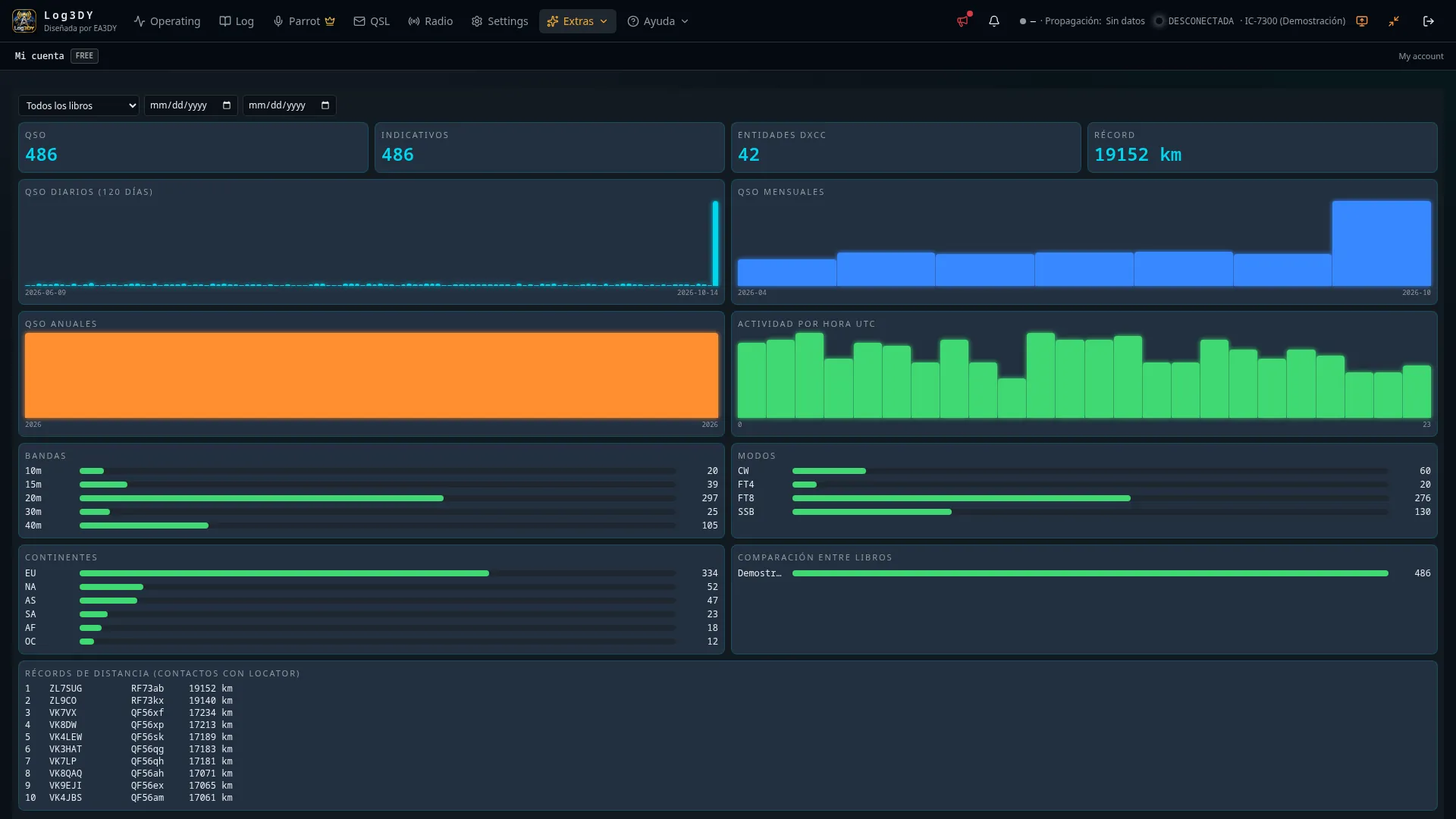The width and height of the screenshot is (1456, 819).
Task: Click the orange bar in QSO Anuales
Action: (x=372, y=375)
